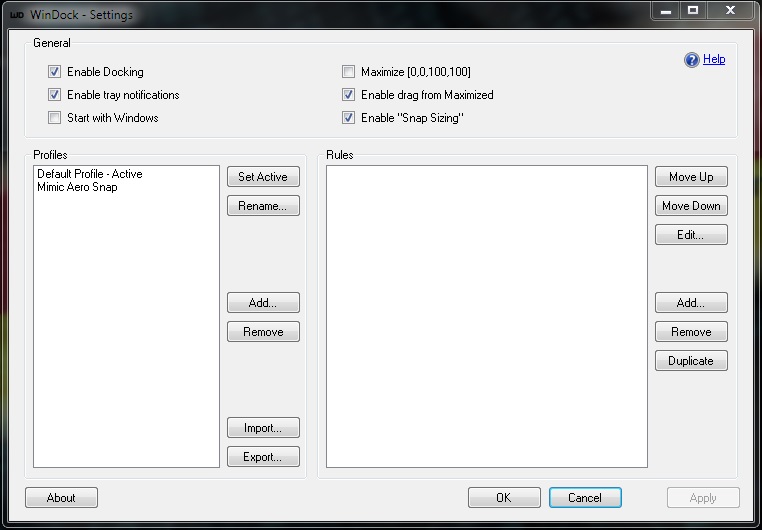
Task: Confirm settings with OK button
Action: (x=504, y=498)
